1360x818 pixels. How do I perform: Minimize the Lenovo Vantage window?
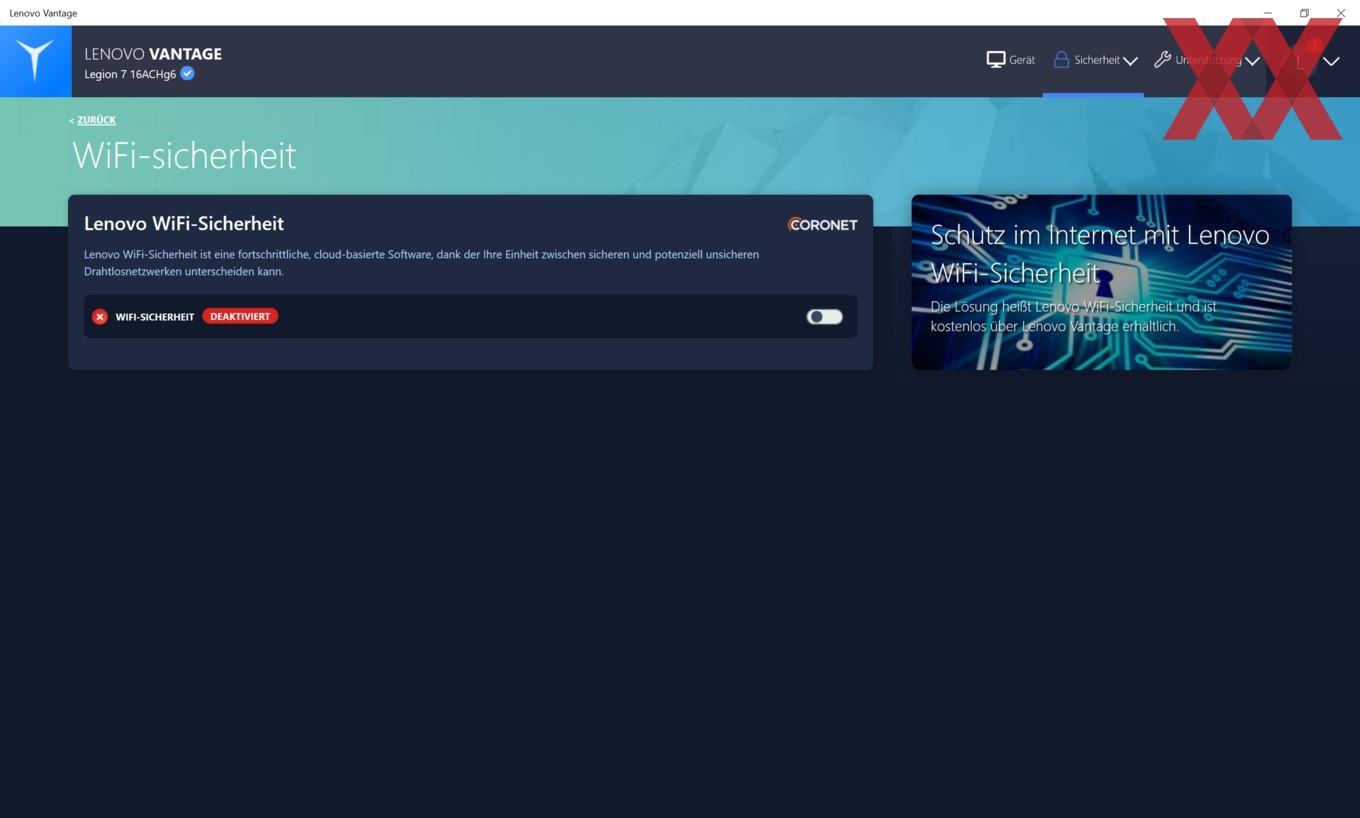click(1268, 13)
